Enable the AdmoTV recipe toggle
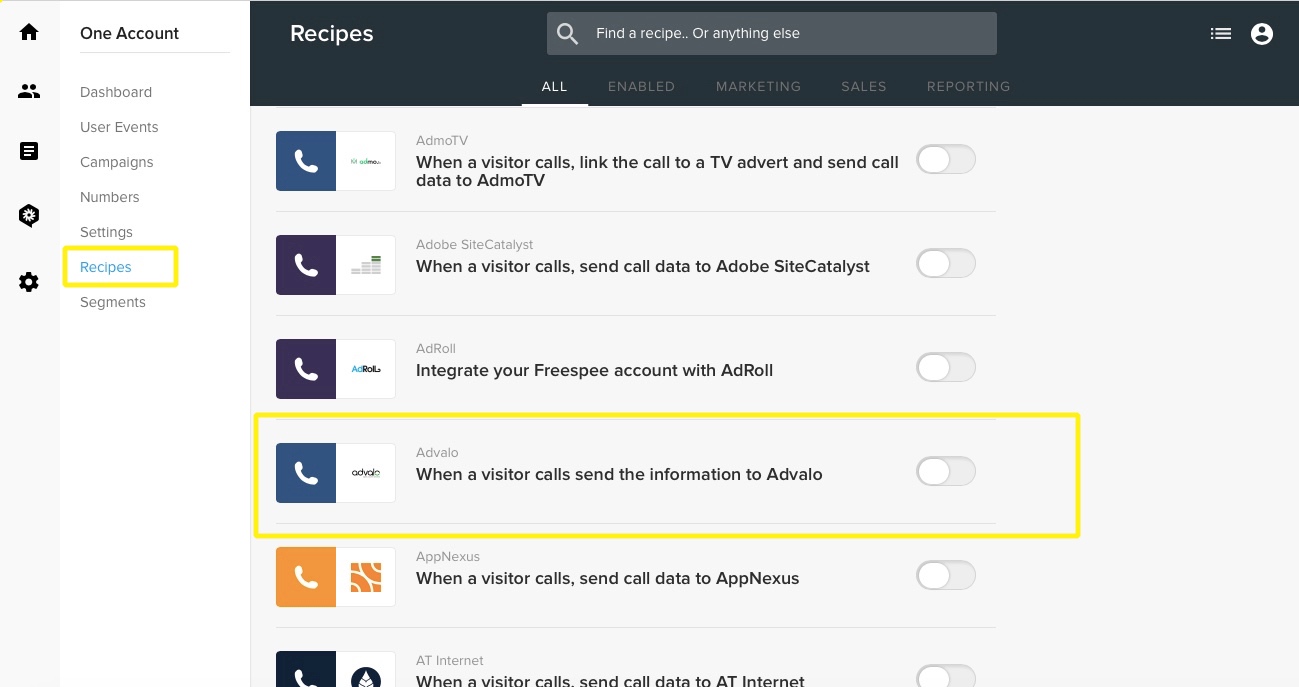1299x687 pixels. pos(945,159)
